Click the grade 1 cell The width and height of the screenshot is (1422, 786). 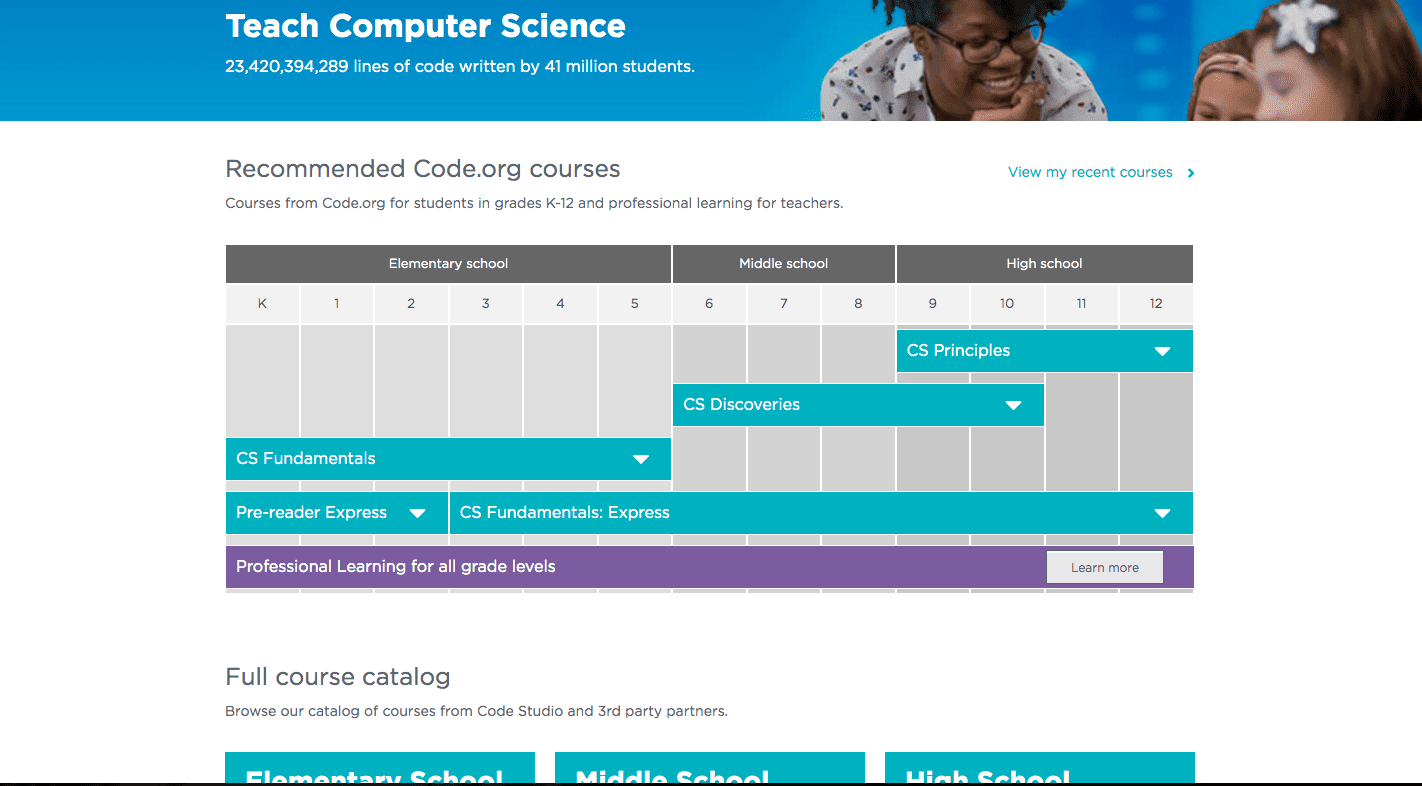(337, 304)
